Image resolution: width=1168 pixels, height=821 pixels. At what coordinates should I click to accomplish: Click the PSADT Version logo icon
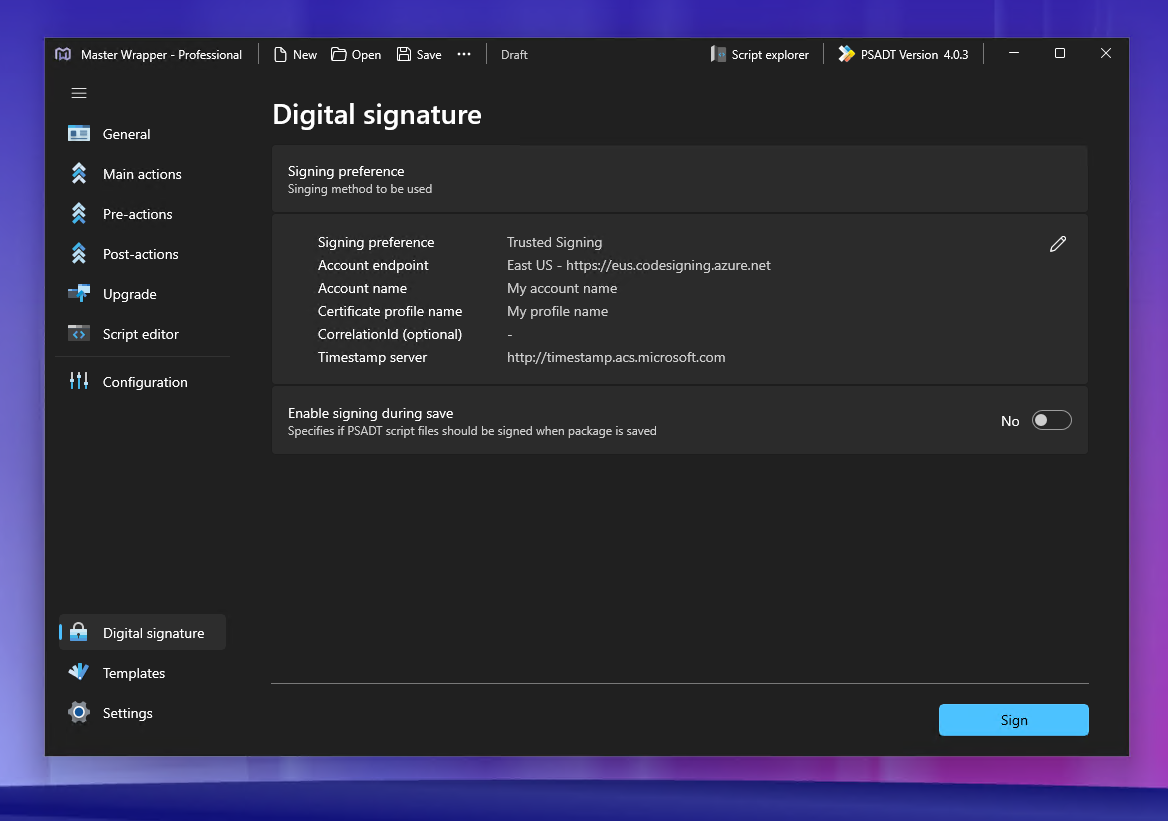pyautogui.click(x=846, y=54)
